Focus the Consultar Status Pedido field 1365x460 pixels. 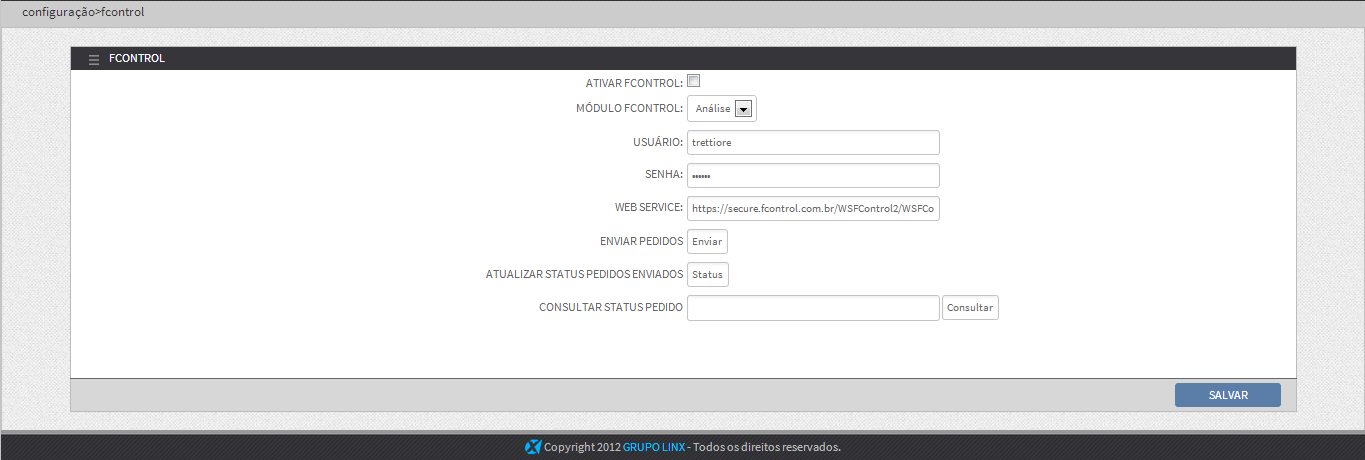click(x=813, y=307)
